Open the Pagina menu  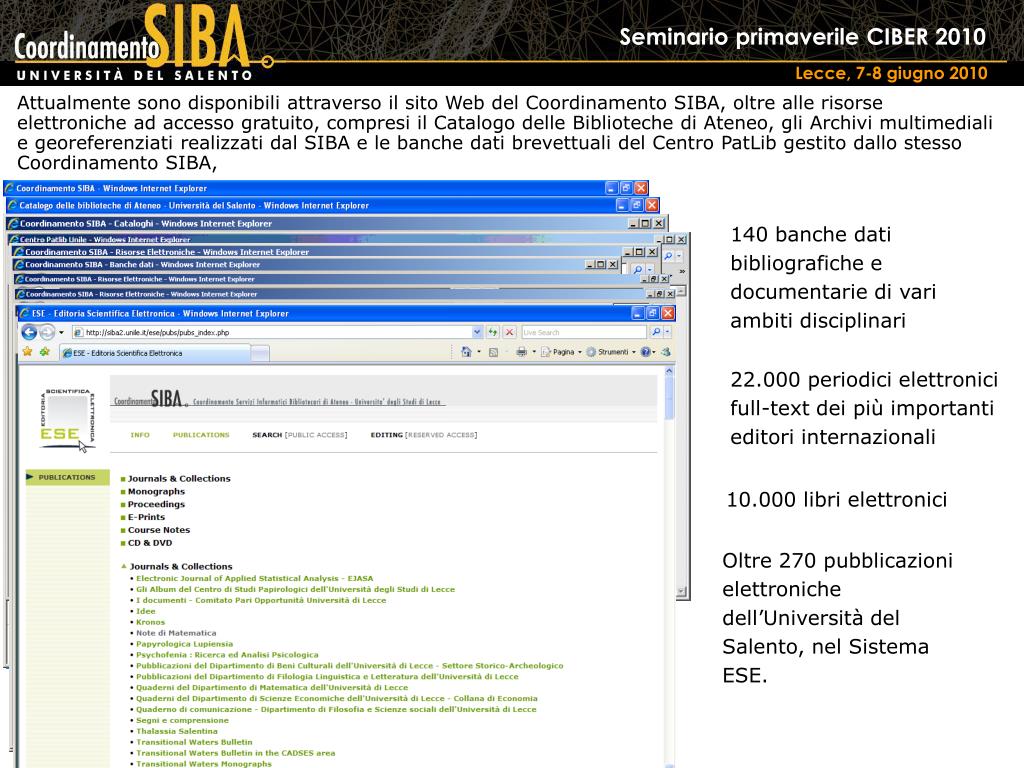point(562,352)
